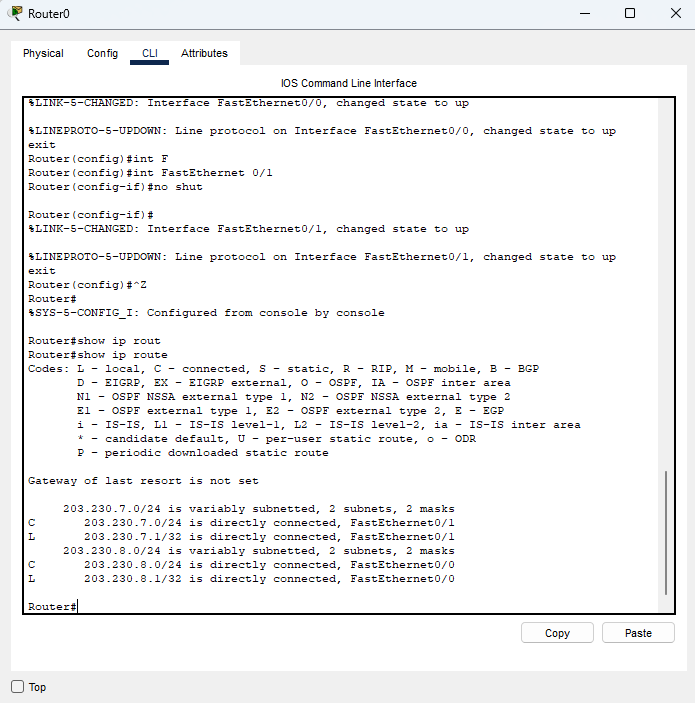Click the 'Router#show ip route' command line

pyautogui.click(x=98, y=355)
